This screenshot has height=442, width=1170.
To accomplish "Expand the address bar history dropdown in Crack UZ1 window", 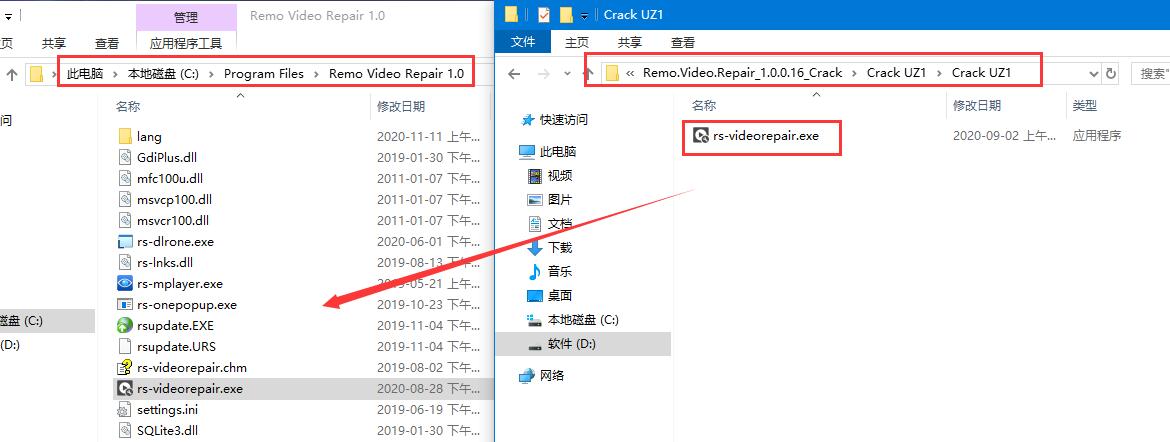I will point(1094,73).
